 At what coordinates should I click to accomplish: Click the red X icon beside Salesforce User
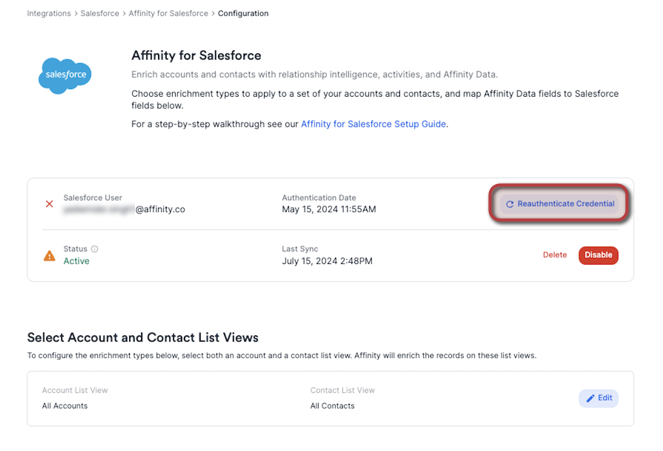[x=49, y=204]
